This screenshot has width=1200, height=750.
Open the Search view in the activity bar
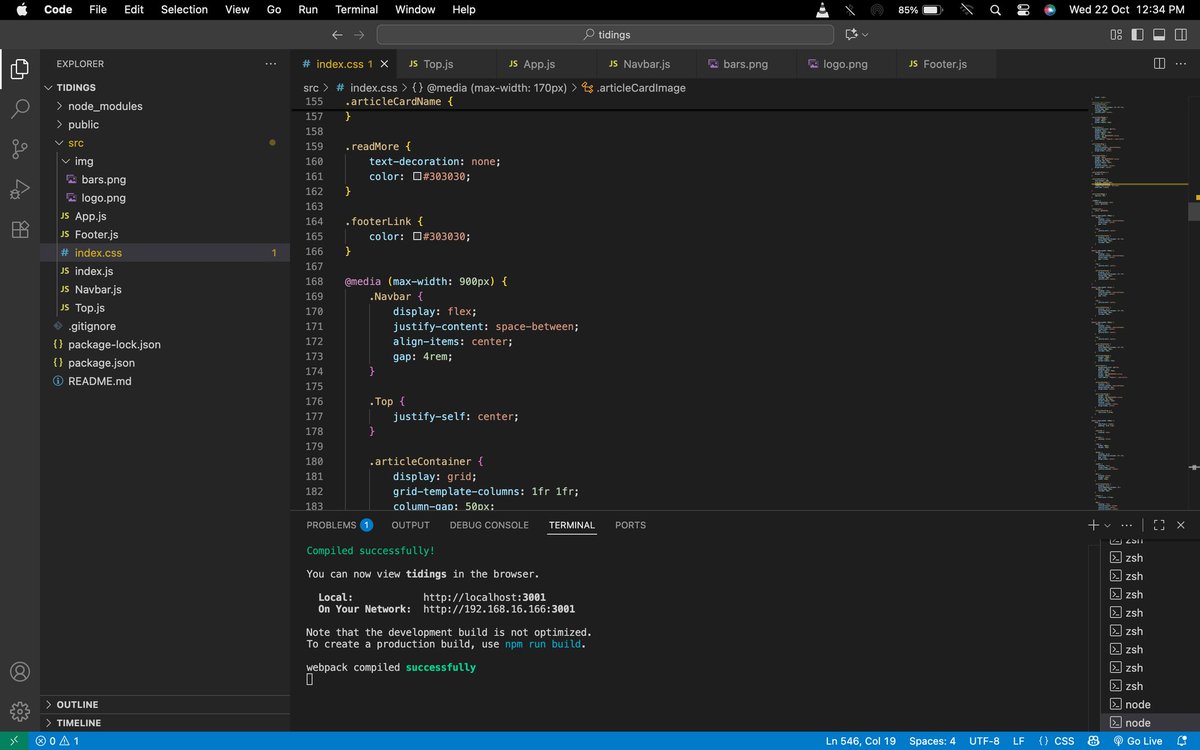click(20, 109)
